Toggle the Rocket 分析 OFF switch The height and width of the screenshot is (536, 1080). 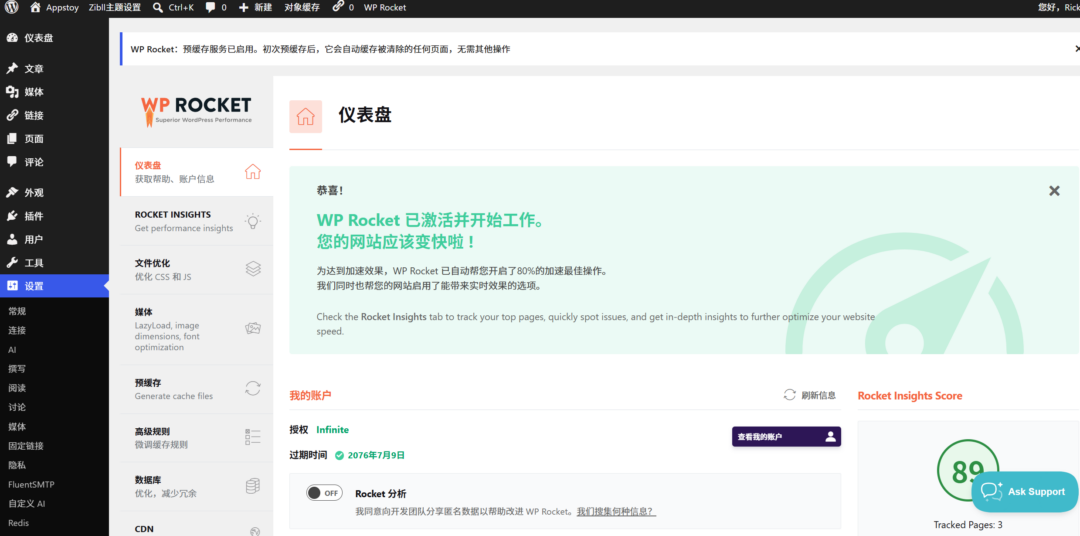(324, 493)
